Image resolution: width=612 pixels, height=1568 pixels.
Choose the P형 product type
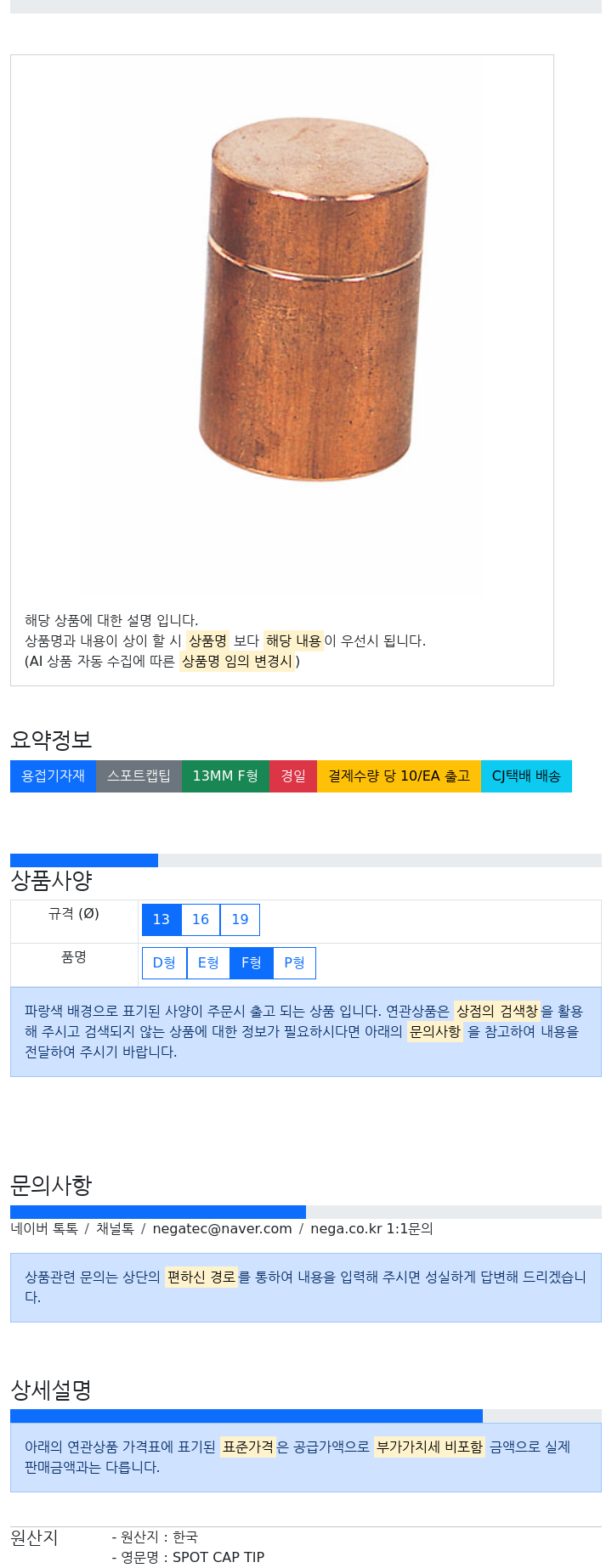pos(295,962)
